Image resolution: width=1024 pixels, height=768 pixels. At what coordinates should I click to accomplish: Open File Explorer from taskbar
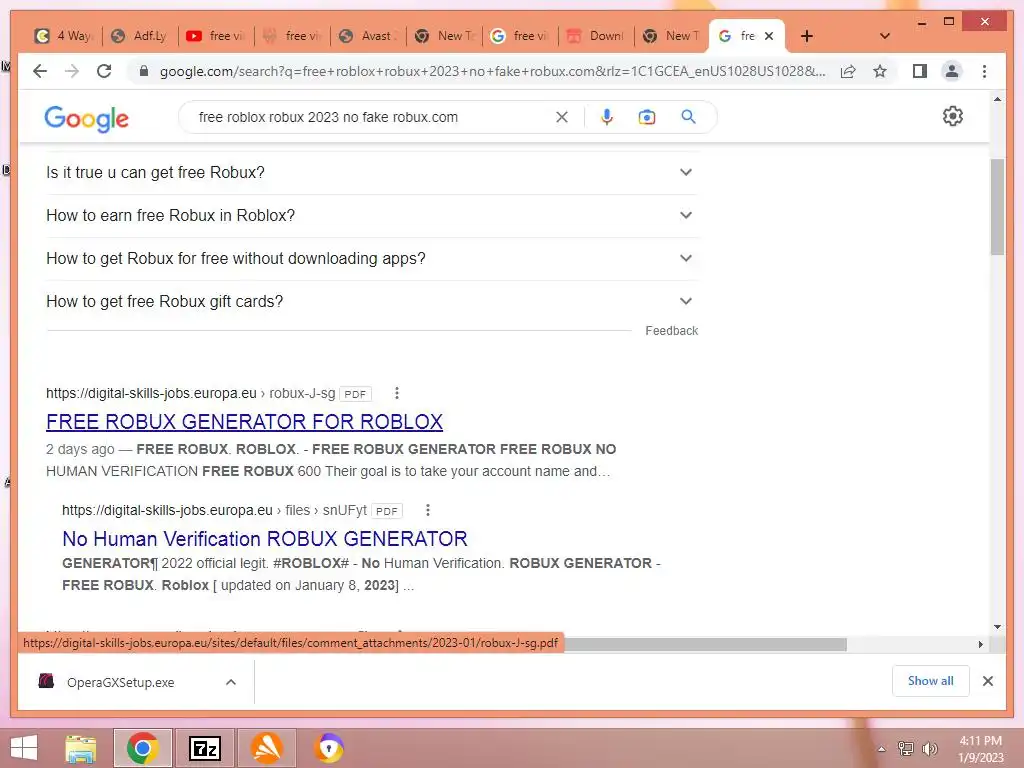click(81, 748)
